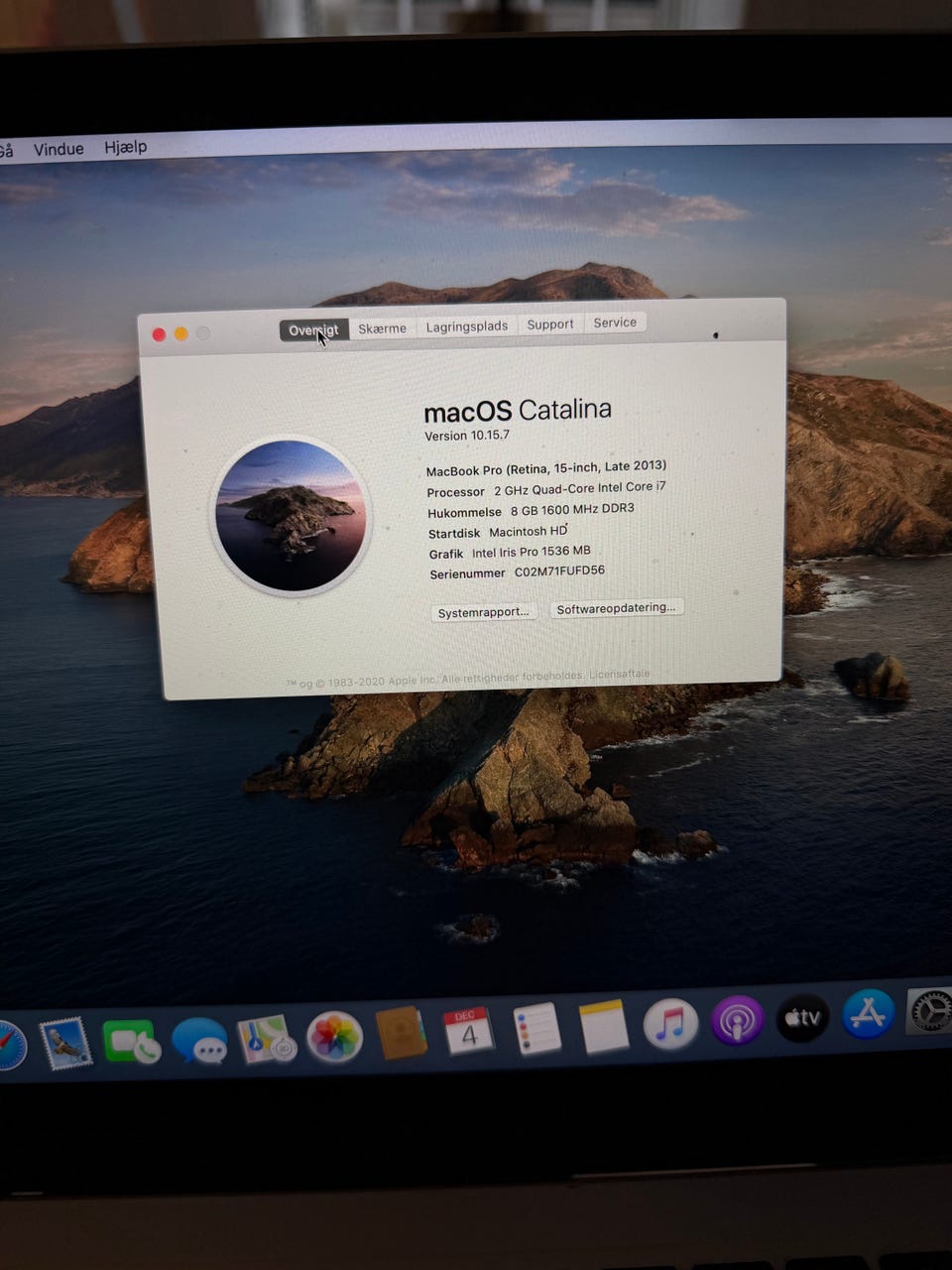Screen dimensions: 952x1270
Task: Click the 8 GB 1600 MHz DDR3 value
Action: click(x=572, y=510)
